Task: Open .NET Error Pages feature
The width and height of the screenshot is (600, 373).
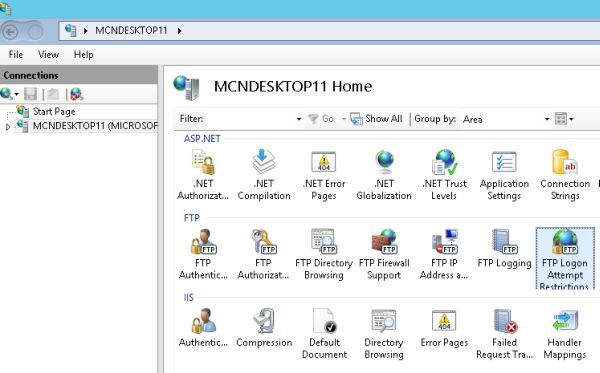Action: tap(324, 175)
